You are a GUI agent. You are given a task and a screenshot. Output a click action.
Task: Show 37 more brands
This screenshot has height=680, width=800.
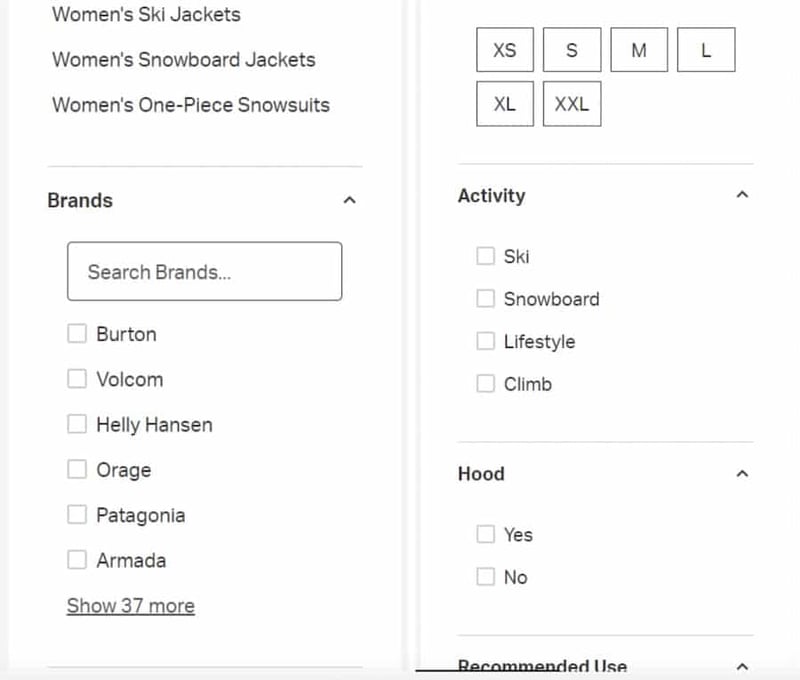click(x=130, y=605)
